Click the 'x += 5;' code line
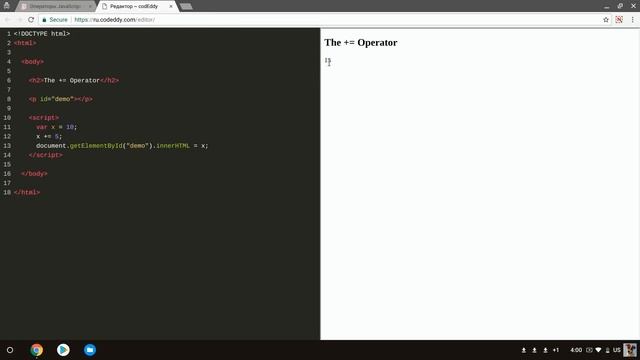This screenshot has height=360, width=640. pyautogui.click(x=49, y=136)
